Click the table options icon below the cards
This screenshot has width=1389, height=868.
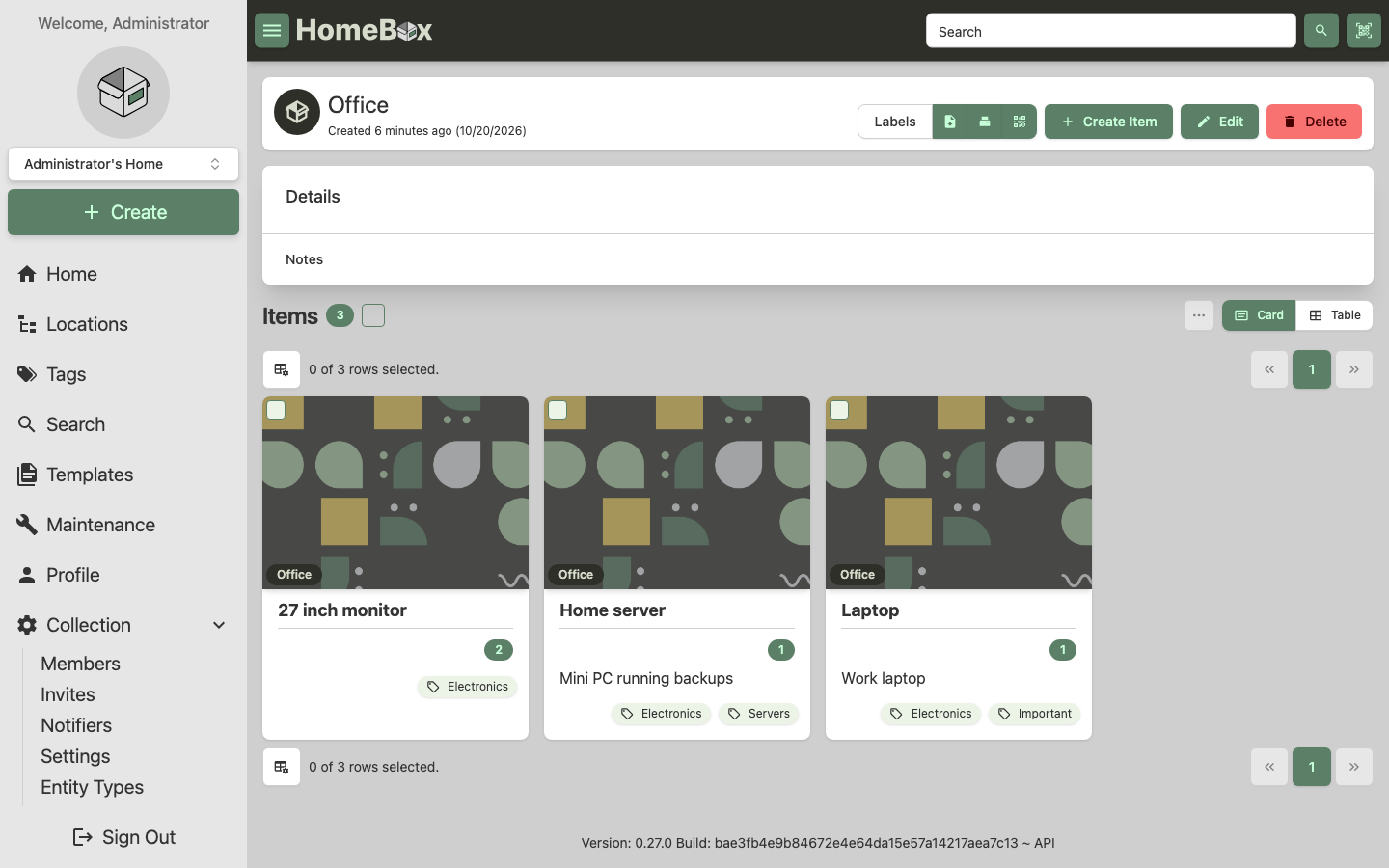point(282,767)
